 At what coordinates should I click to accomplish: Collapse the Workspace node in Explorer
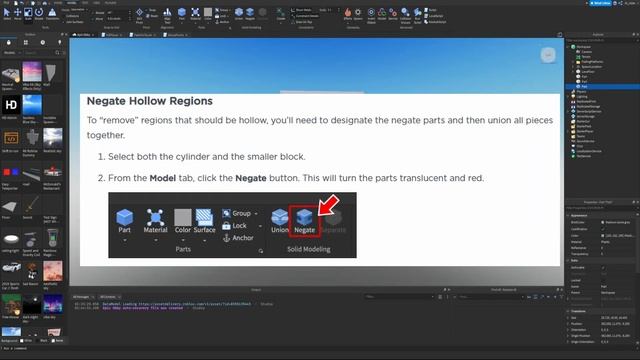point(567,47)
